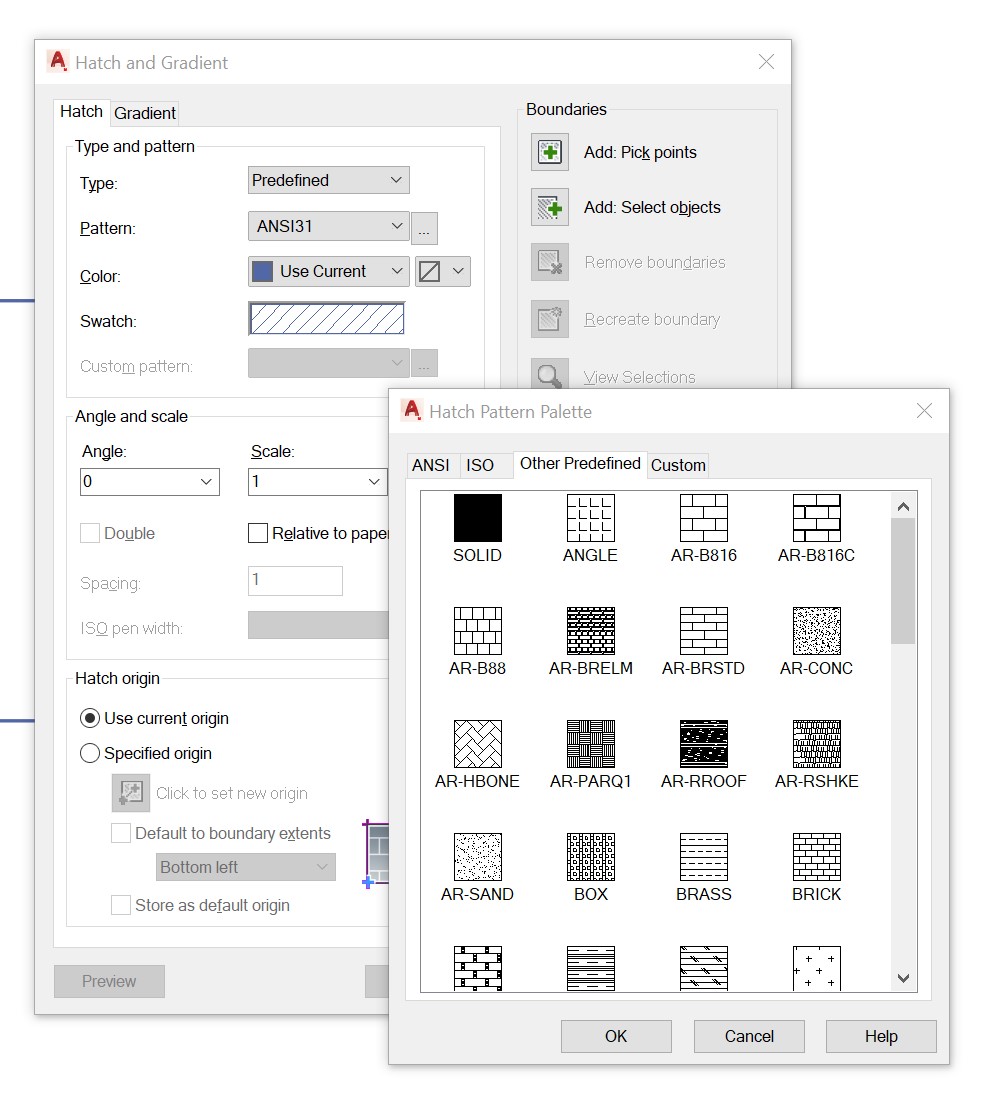The height and width of the screenshot is (1096, 985).
Task: Switch to the Gradient tab
Action: [144, 113]
